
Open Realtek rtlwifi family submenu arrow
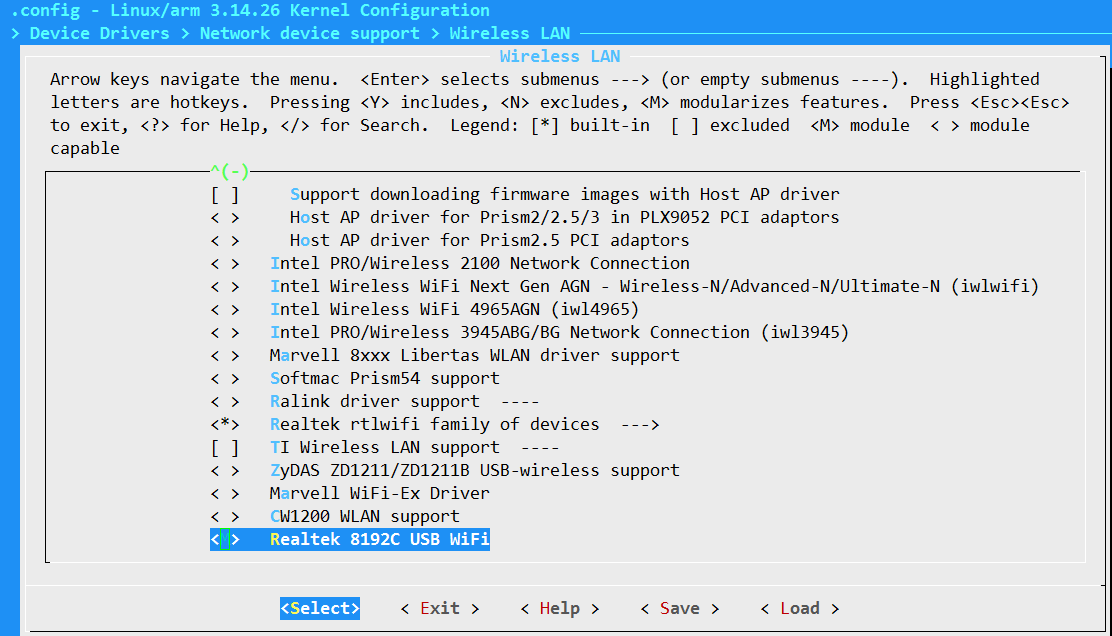639,424
